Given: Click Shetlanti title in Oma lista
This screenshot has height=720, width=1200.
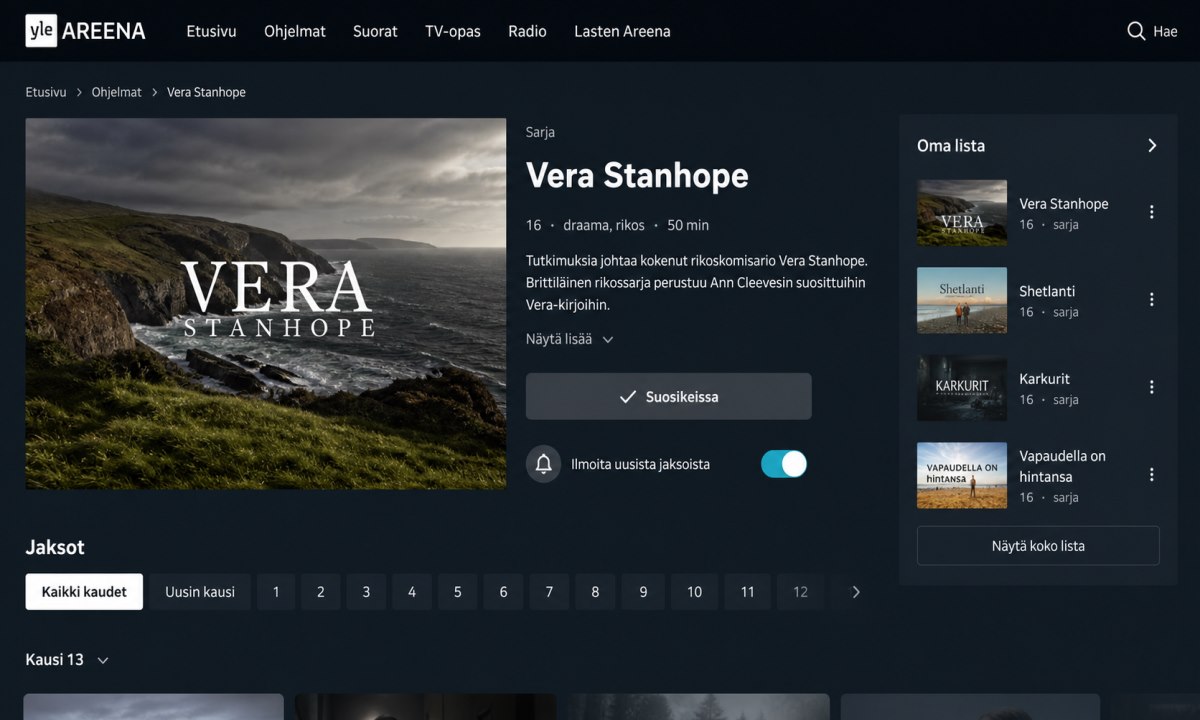Looking at the screenshot, I should tap(1047, 291).
